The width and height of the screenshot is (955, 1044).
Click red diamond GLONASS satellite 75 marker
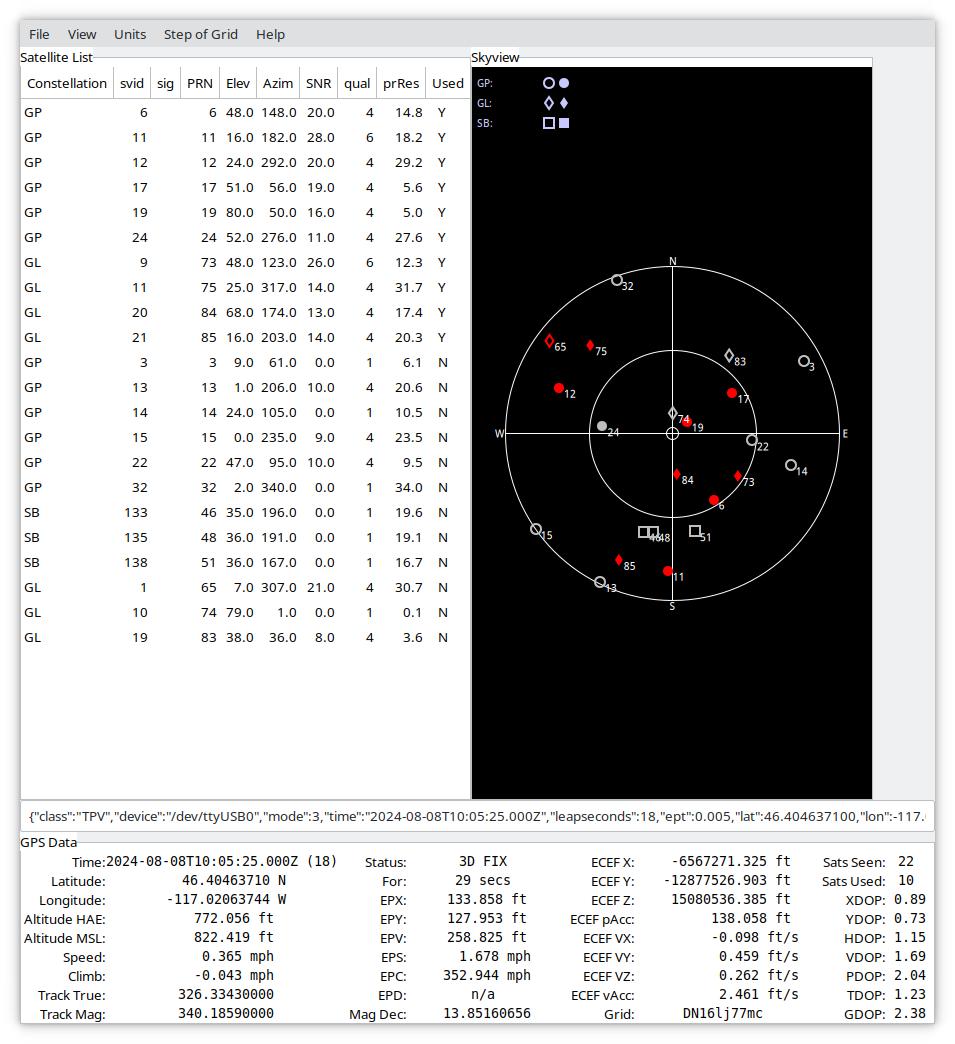(590, 345)
